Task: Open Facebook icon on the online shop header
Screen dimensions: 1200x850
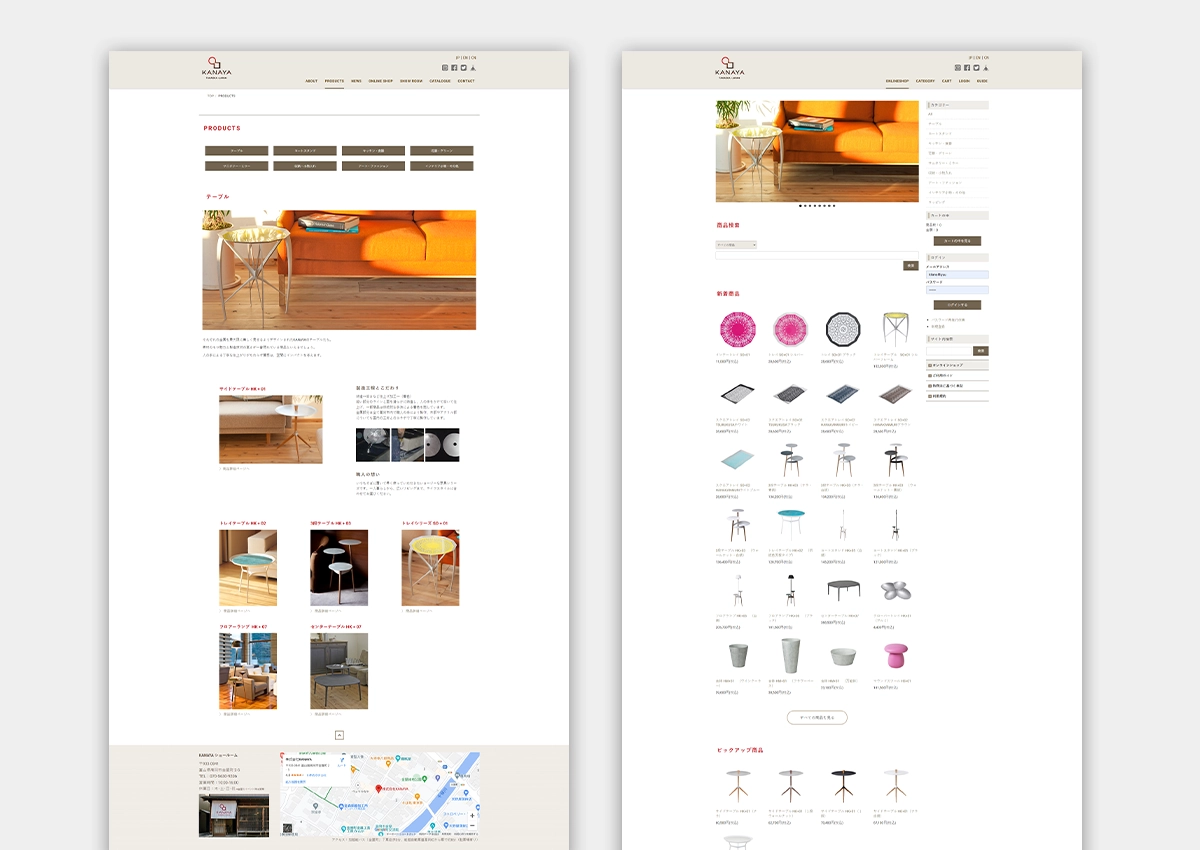Action: tap(967, 68)
